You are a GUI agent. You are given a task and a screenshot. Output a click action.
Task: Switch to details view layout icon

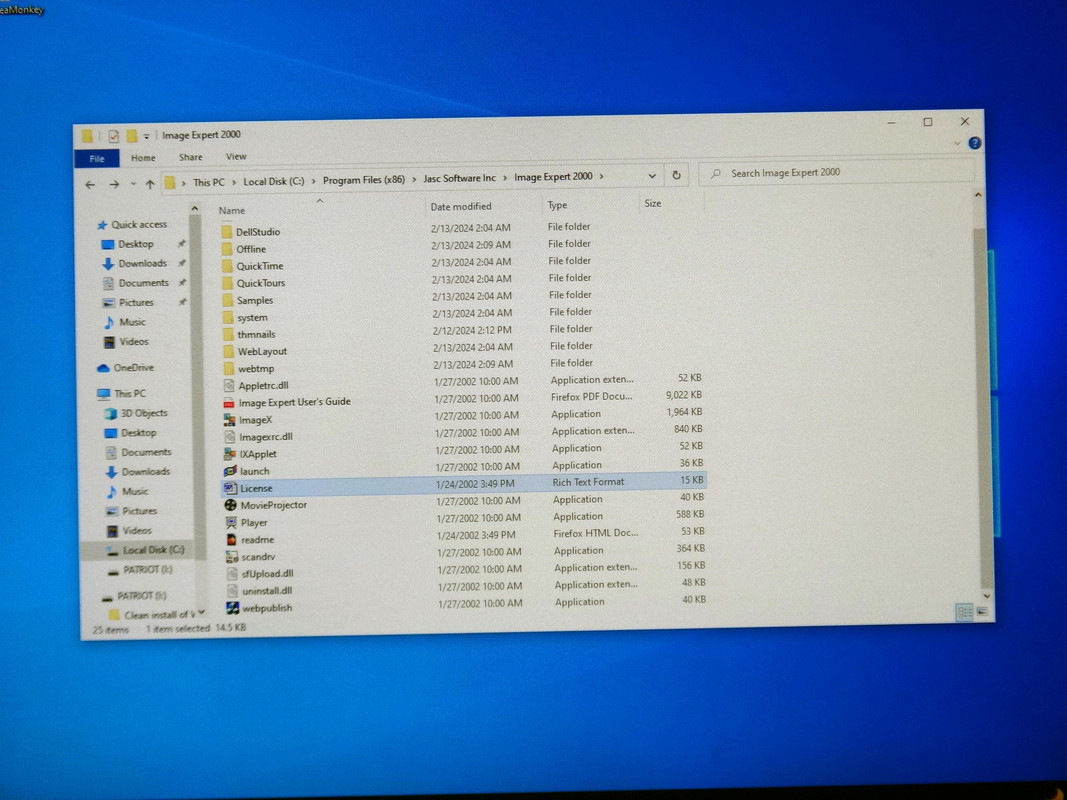tap(964, 612)
